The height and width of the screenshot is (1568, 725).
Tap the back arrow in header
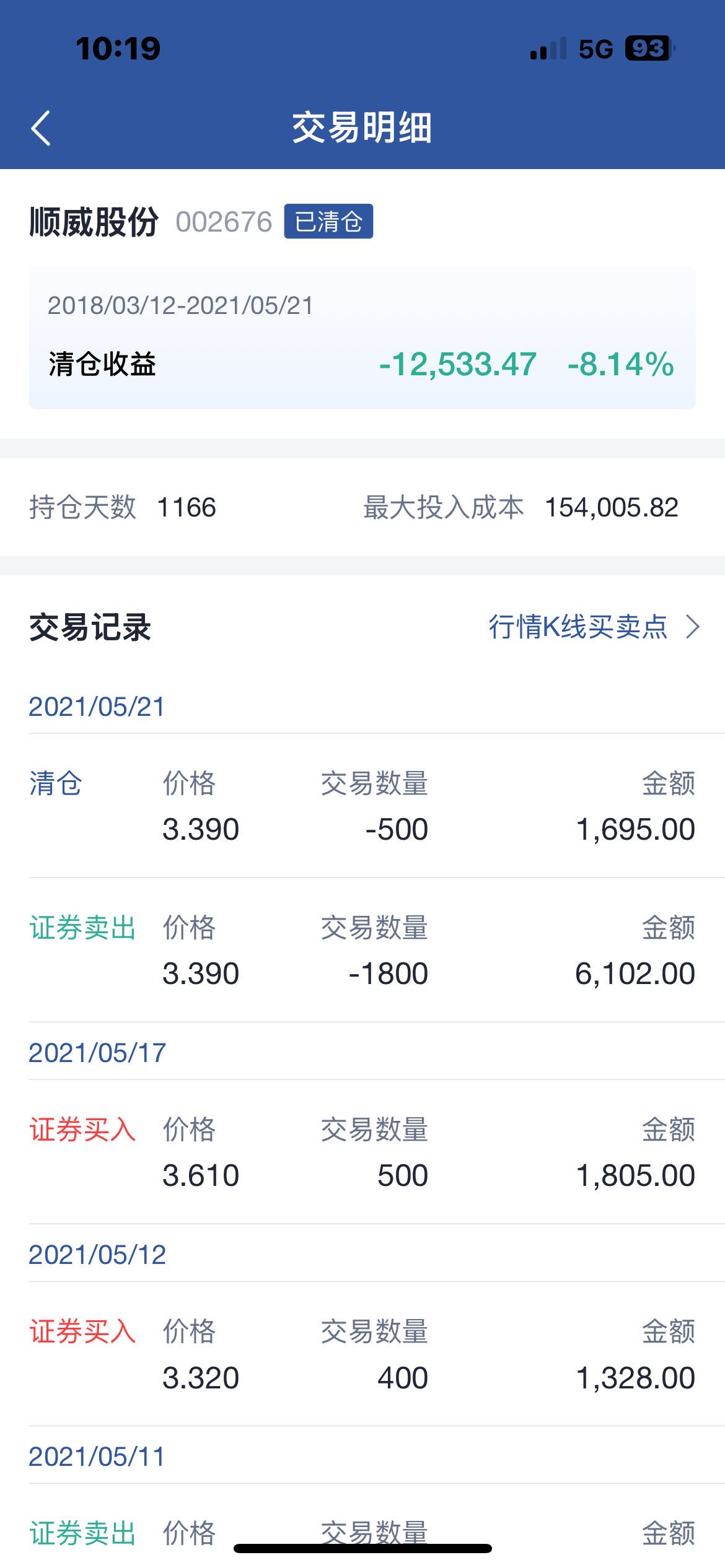[41, 128]
